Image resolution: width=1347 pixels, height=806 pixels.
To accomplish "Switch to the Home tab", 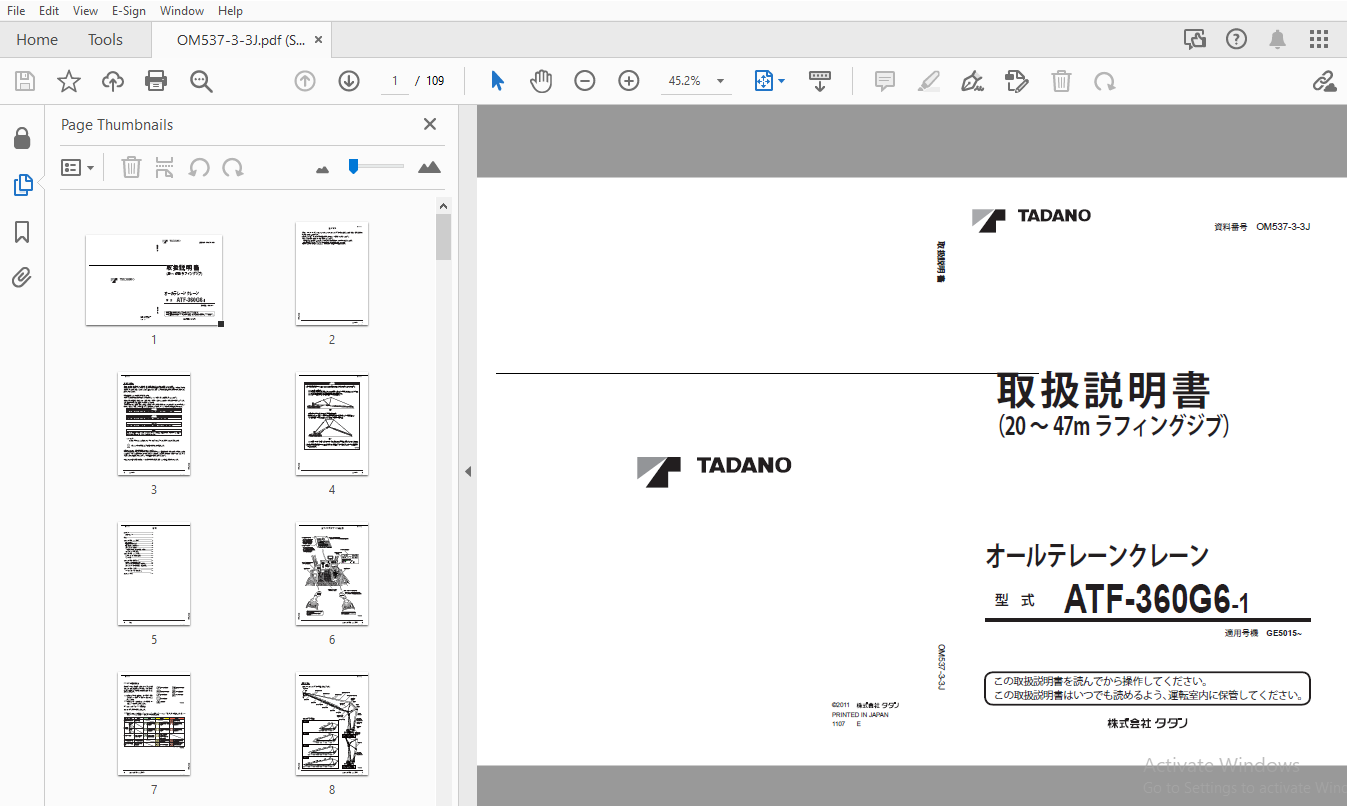I will pos(37,40).
